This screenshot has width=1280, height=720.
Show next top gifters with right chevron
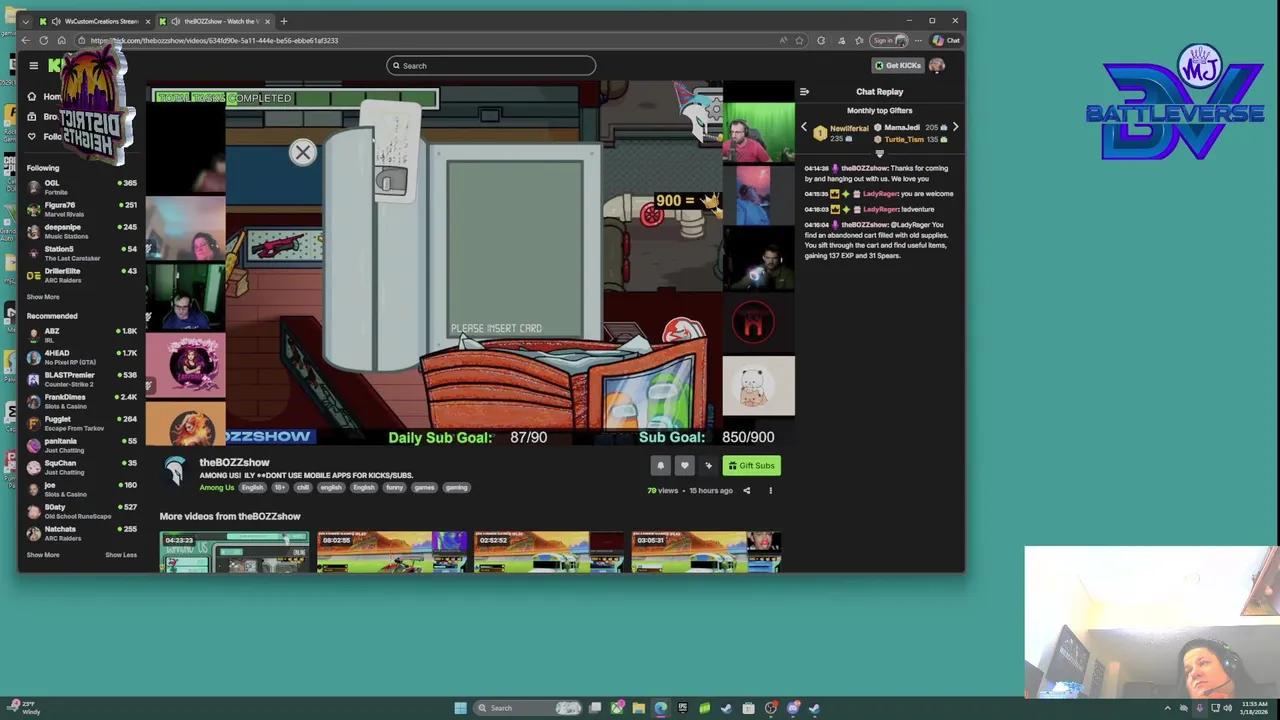pos(955,127)
